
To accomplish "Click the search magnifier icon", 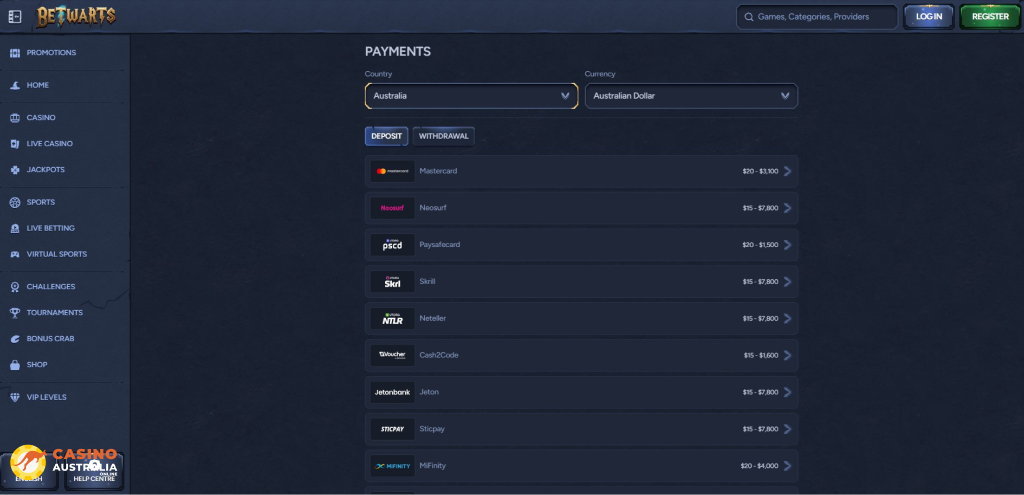I will point(748,17).
